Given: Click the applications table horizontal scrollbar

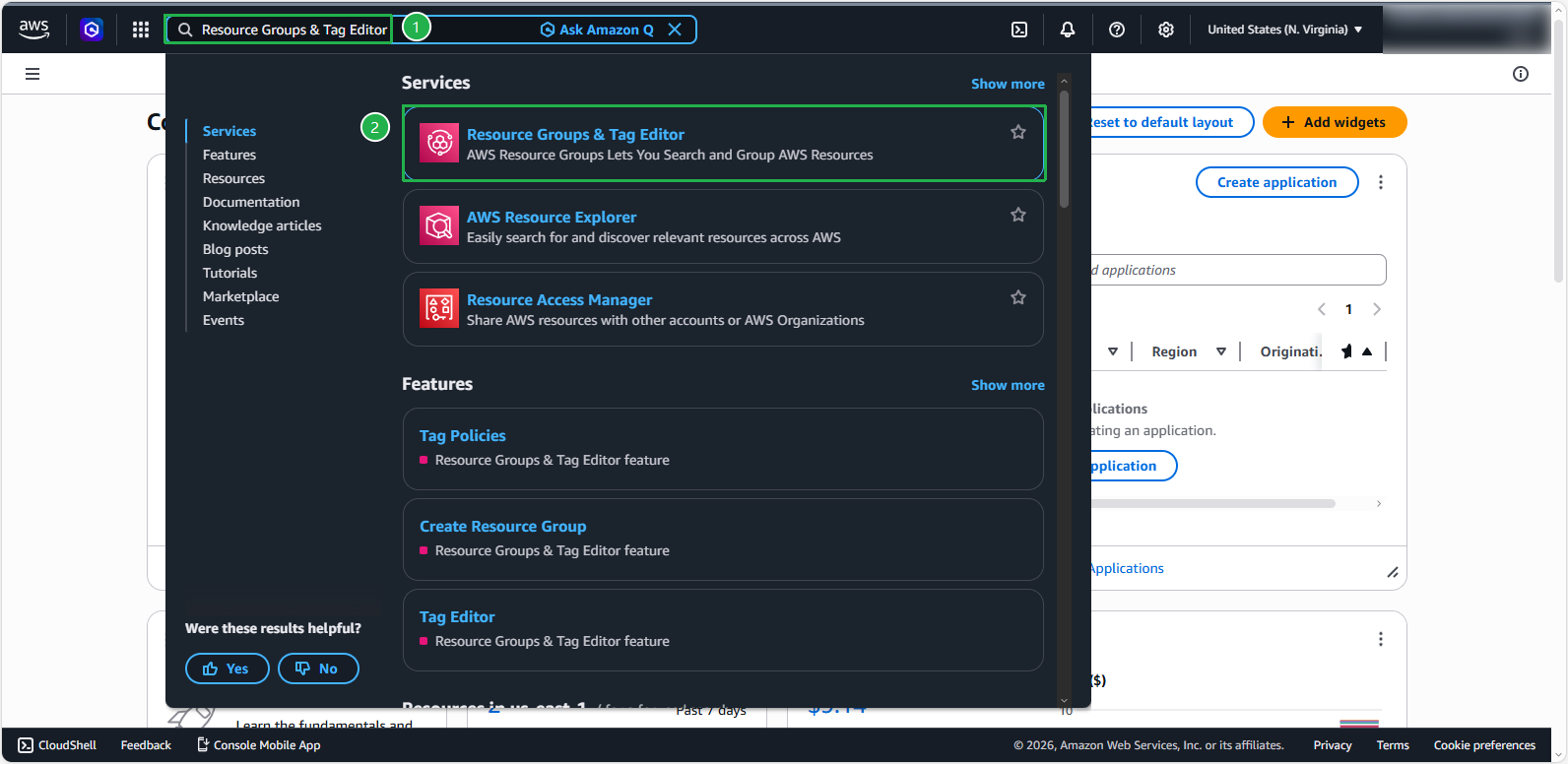Looking at the screenshot, I should (1213, 503).
